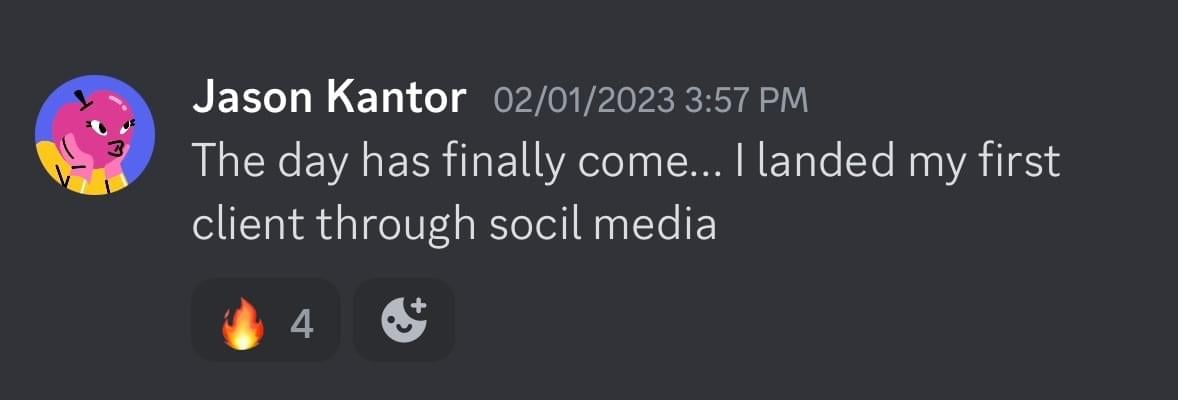Click the time "3:57 PM" in timestamp
This screenshot has height=400, width=1178.
[x=746, y=101]
